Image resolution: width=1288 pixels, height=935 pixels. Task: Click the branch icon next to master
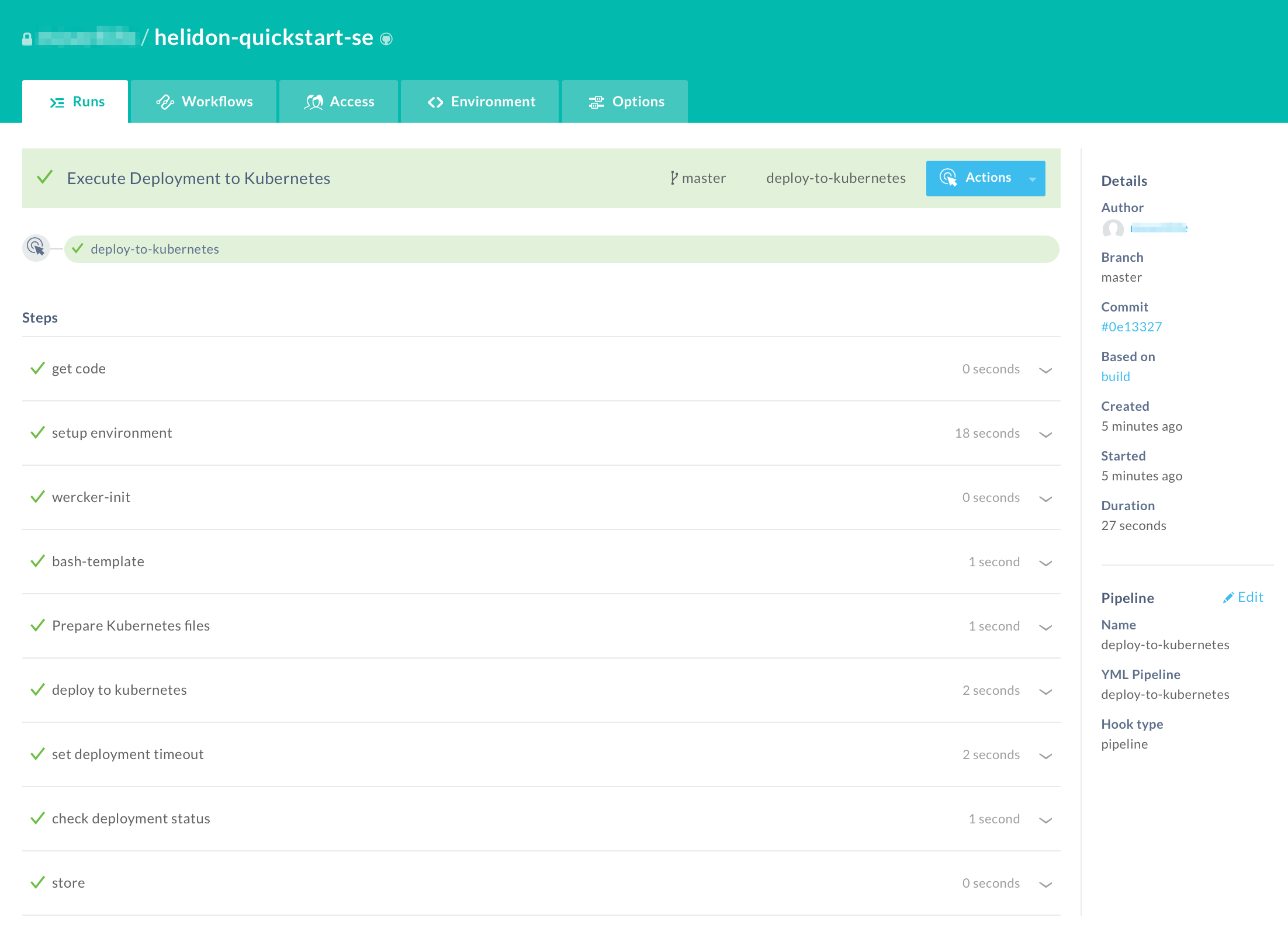tap(674, 178)
